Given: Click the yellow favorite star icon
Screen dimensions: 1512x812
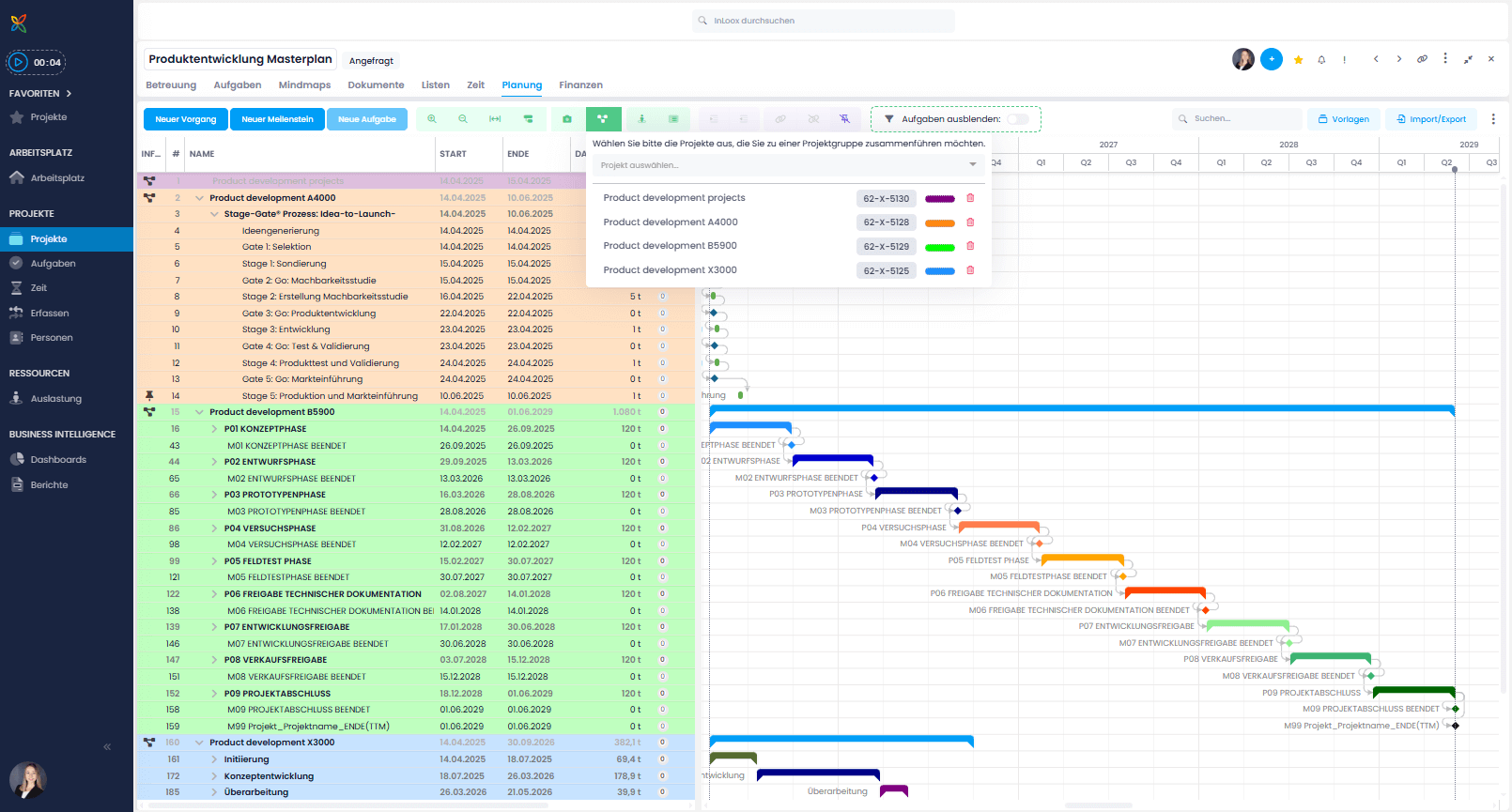Looking at the screenshot, I should click(x=1298, y=60).
